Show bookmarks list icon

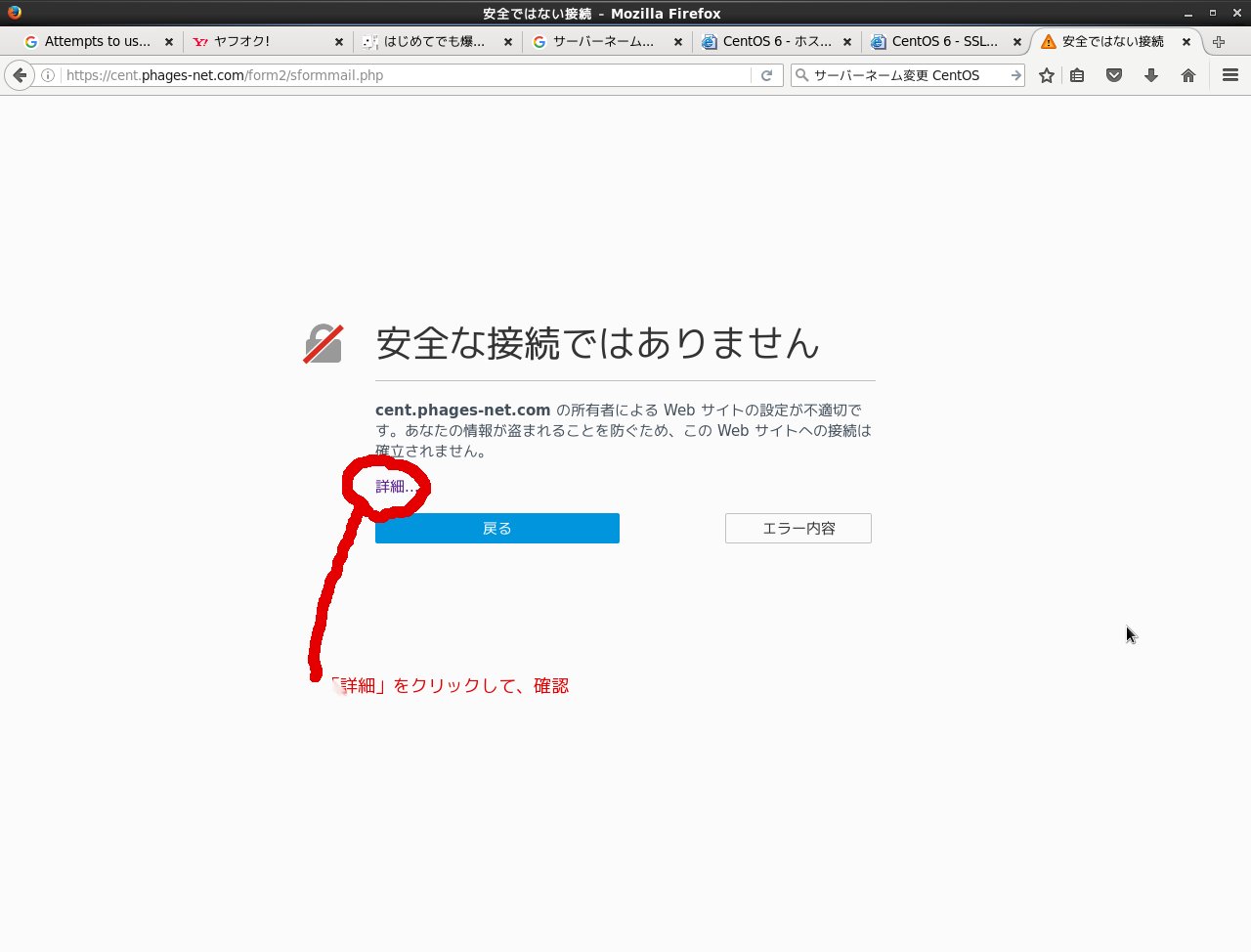(x=1077, y=75)
